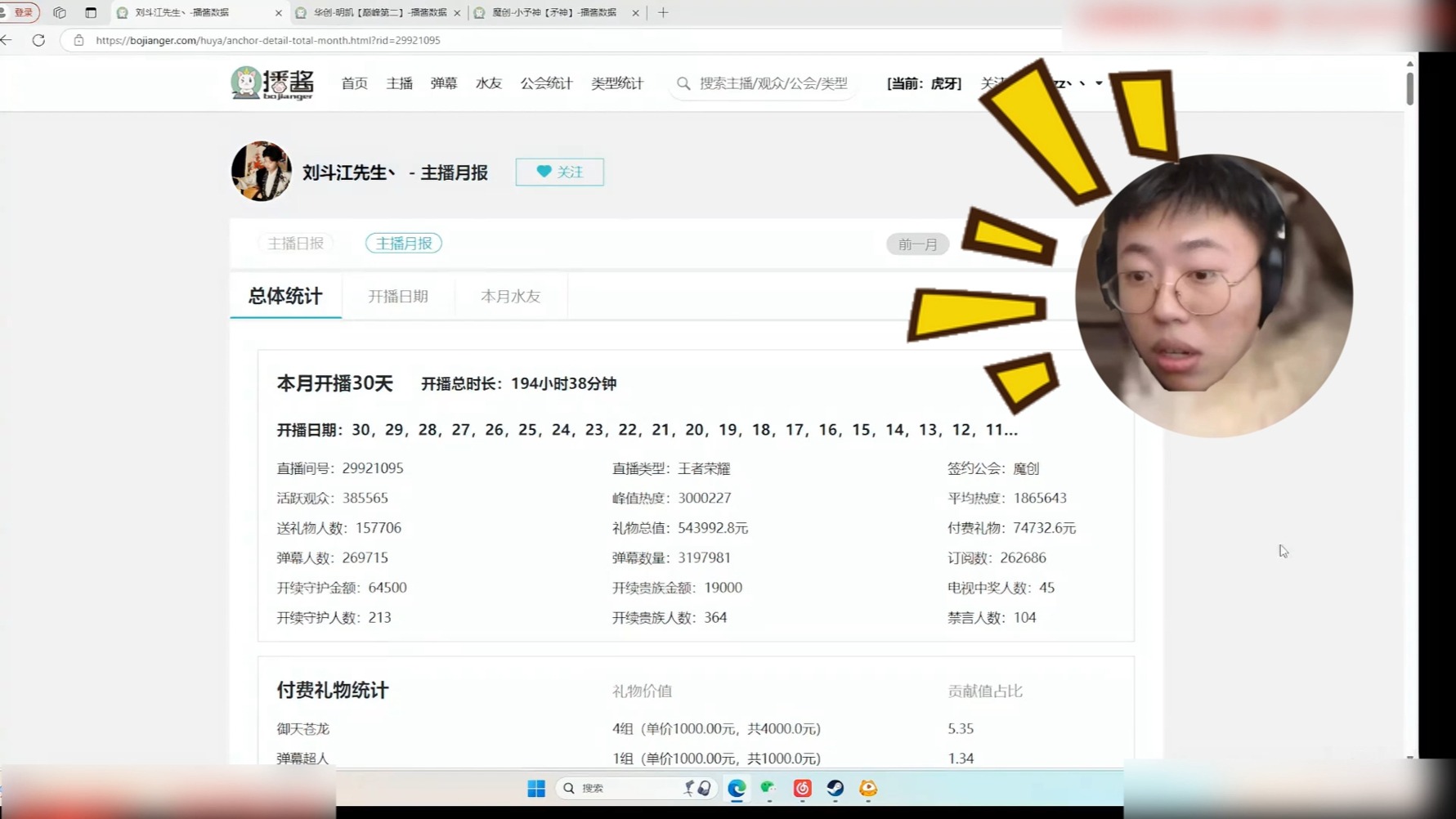This screenshot has width=1456, height=819.
Task: Open the 主播 nav item
Action: [399, 83]
